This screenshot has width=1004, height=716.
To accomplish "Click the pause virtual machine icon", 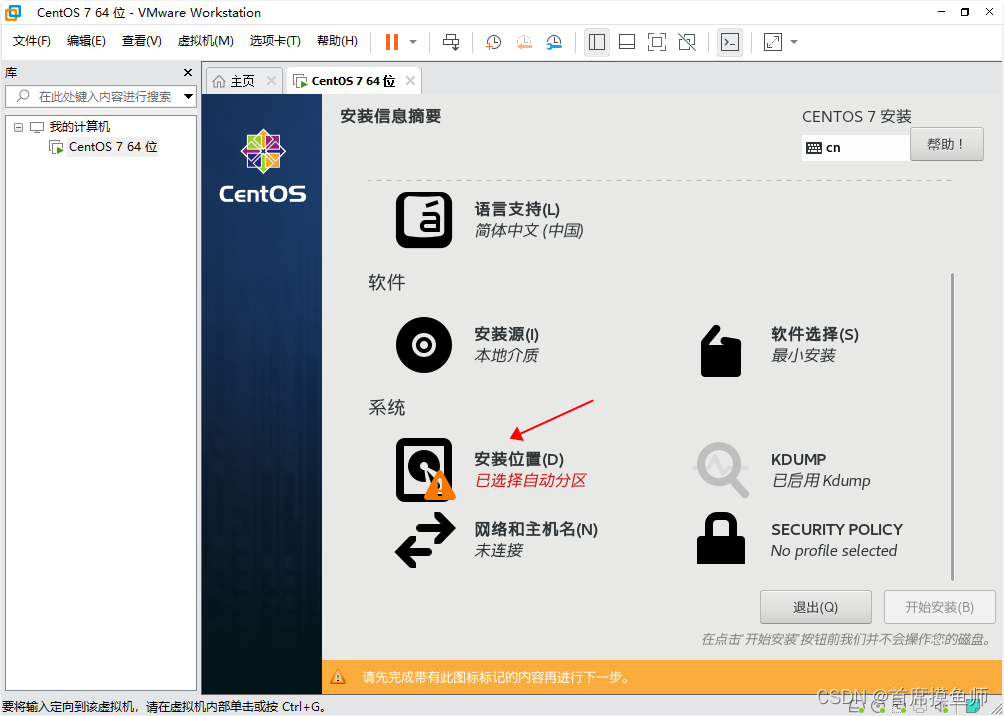I will point(392,42).
